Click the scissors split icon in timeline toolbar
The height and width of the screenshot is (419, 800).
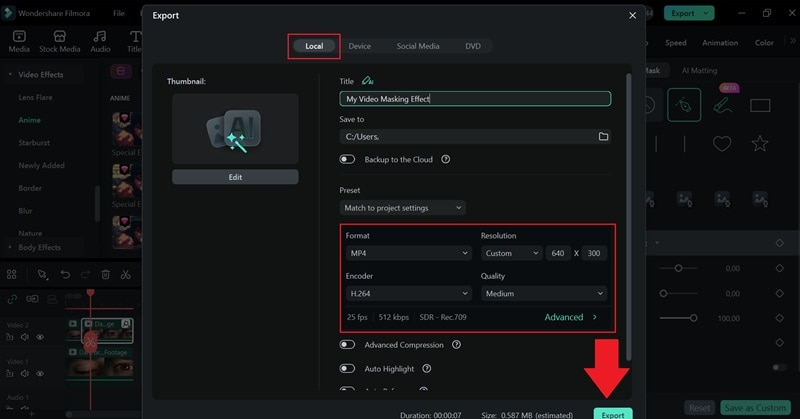[126, 275]
